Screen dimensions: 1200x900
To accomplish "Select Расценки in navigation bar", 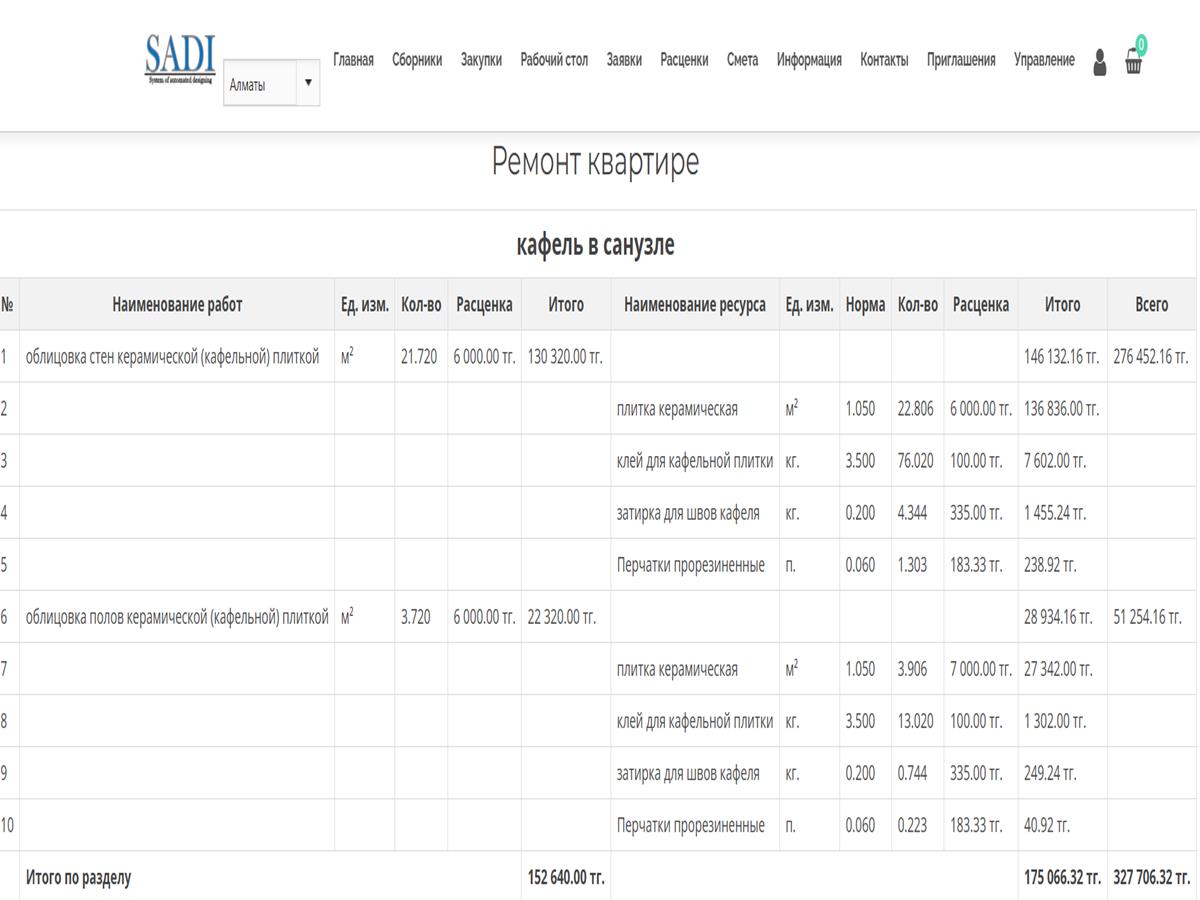I will (x=684, y=60).
